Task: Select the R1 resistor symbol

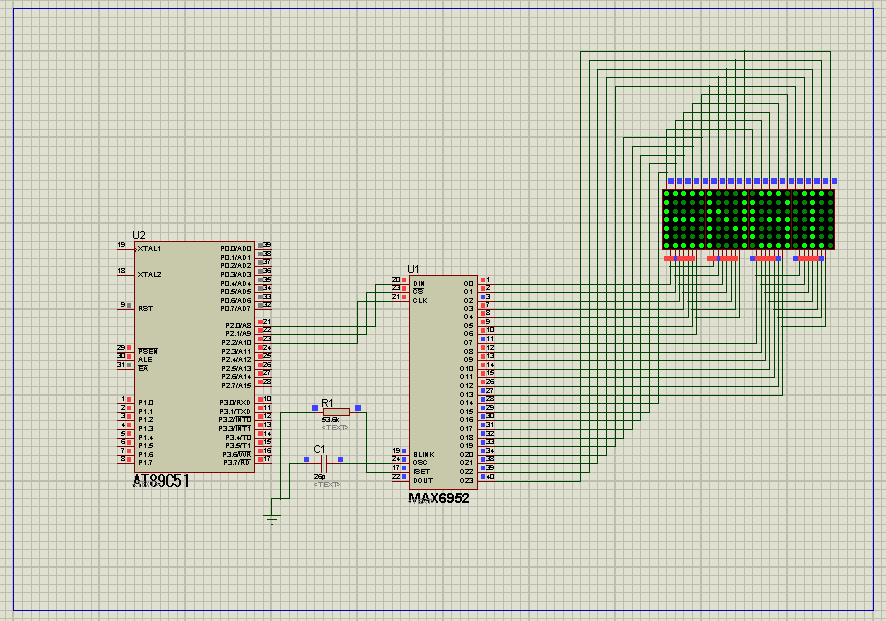Action: coord(336,411)
